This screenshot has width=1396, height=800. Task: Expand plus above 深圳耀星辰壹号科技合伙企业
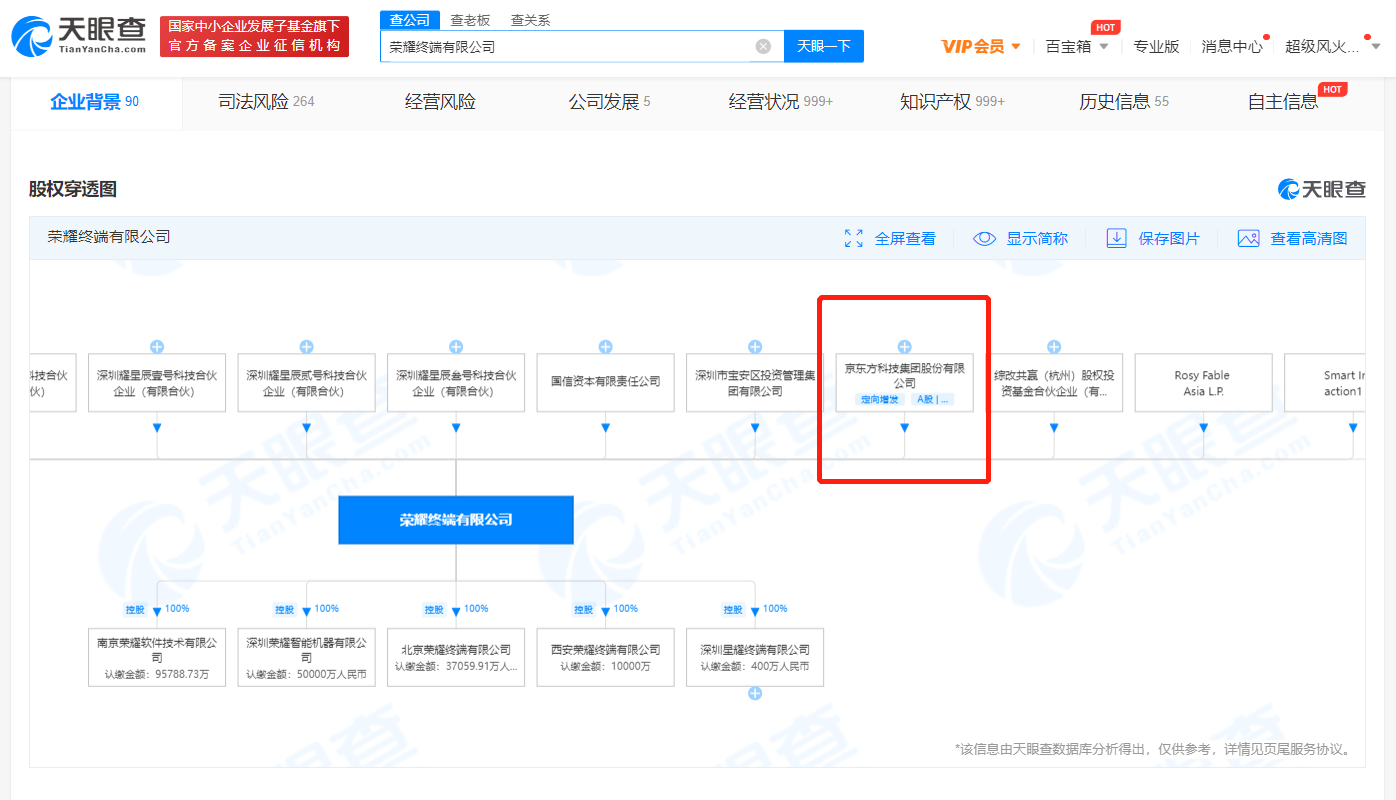(x=157, y=347)
